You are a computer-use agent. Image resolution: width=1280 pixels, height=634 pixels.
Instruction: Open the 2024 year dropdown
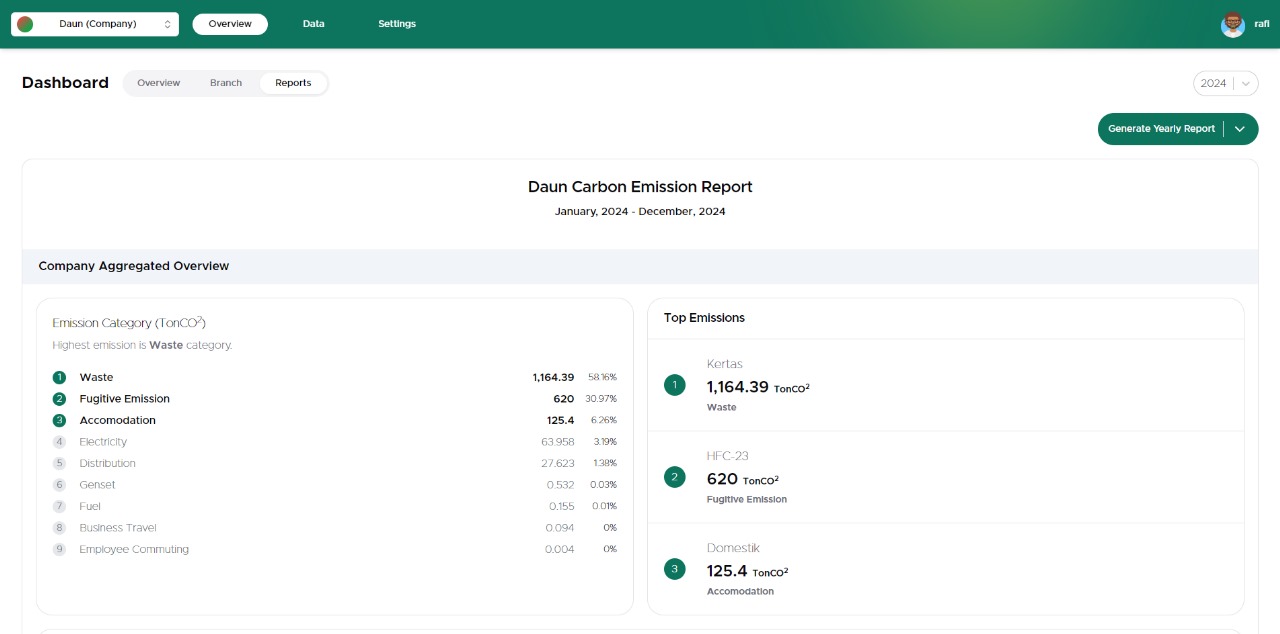tap(1225, 83)
